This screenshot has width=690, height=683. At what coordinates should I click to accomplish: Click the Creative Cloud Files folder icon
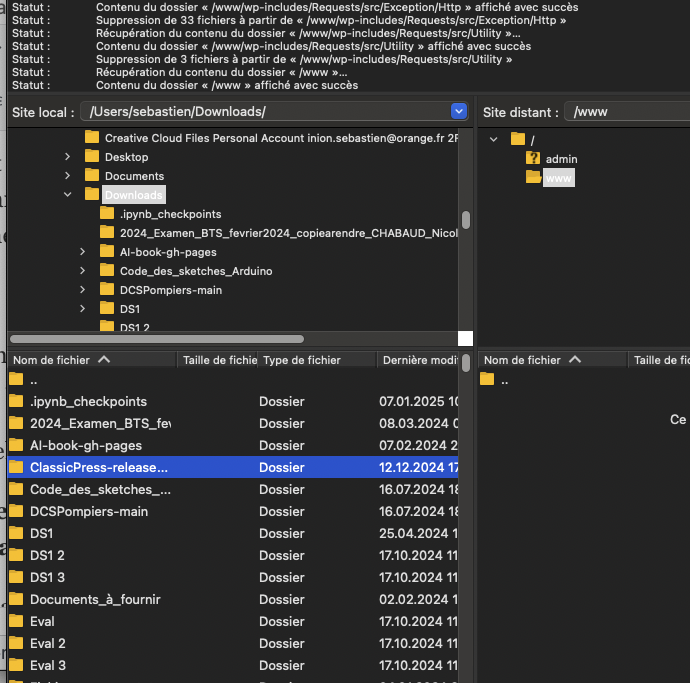pyautogui.click(x=92, y=137)
